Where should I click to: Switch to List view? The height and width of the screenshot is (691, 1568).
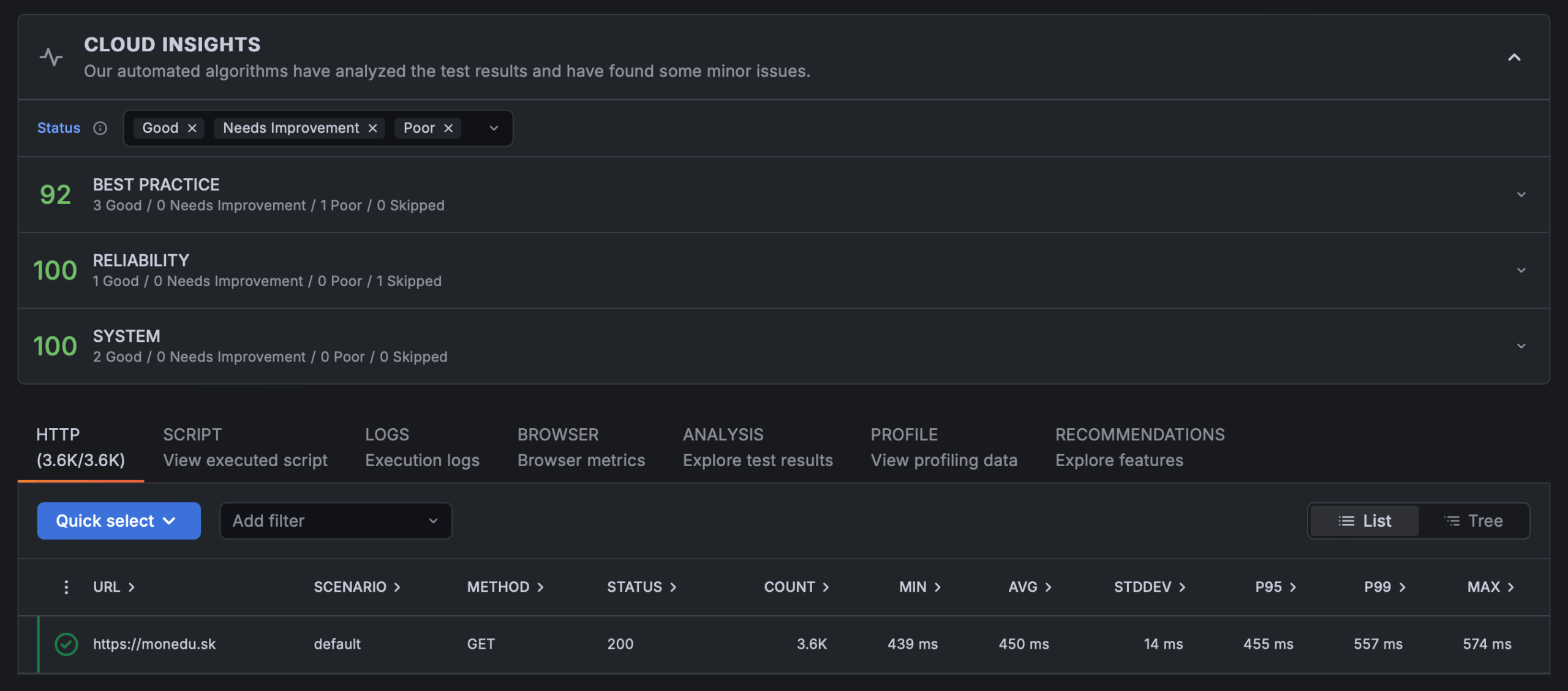click(1365, 521)
